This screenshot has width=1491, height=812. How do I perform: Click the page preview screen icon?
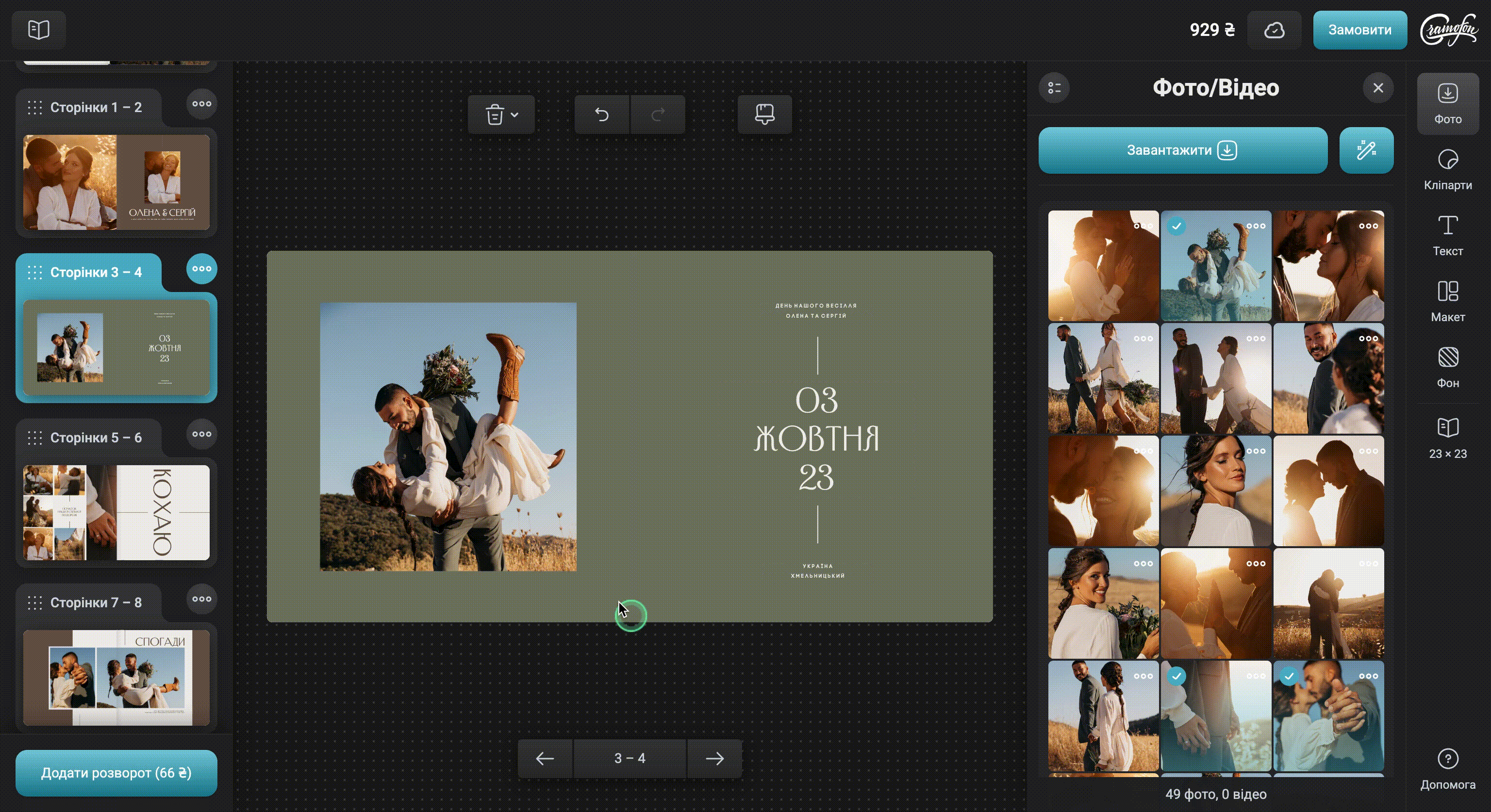764,114
